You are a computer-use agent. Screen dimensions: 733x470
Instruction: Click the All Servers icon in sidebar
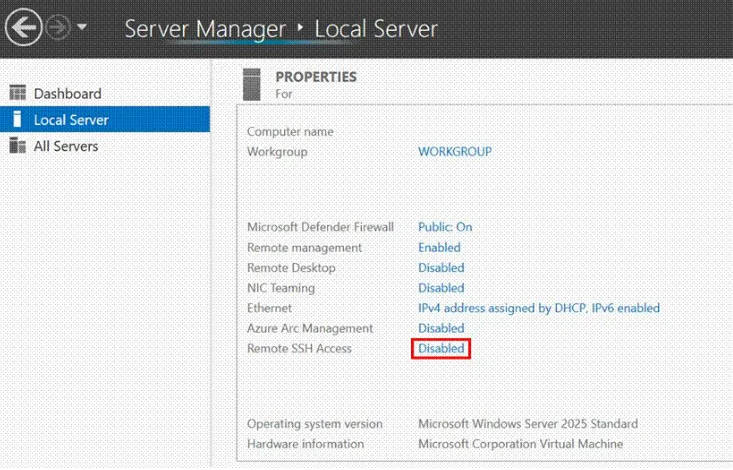18,145
